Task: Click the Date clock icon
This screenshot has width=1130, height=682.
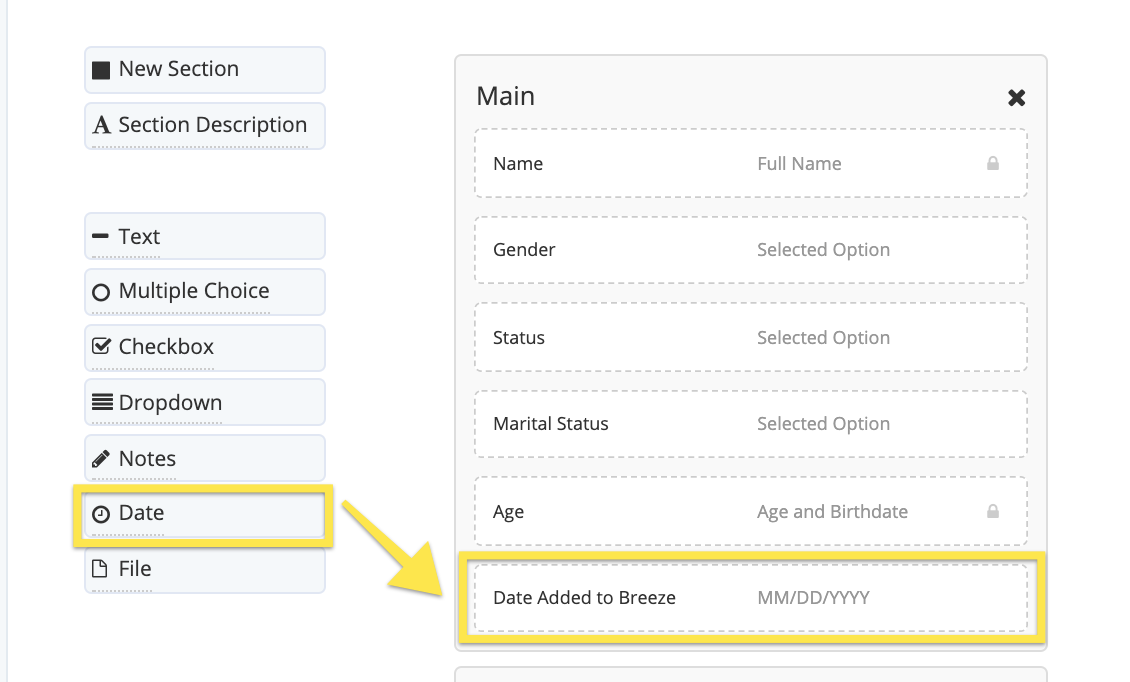Action: coord(101,513)
